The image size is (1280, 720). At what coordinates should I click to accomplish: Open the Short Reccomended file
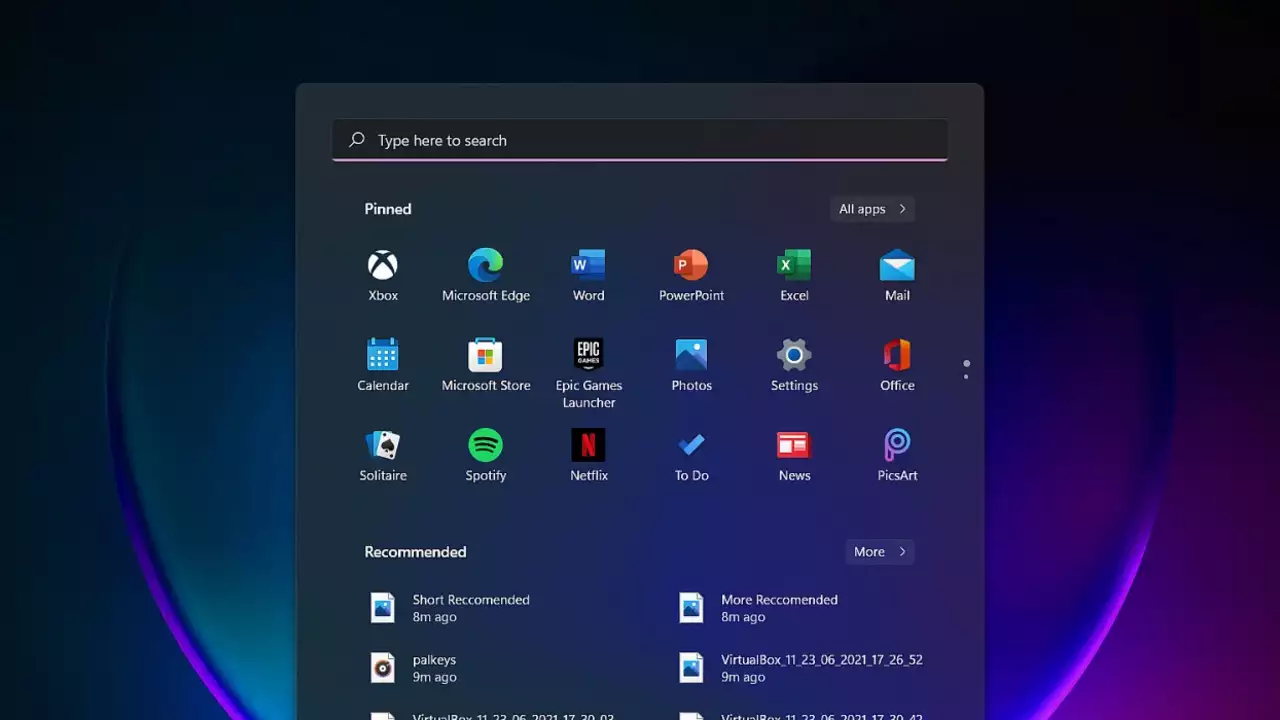[470, 608]
